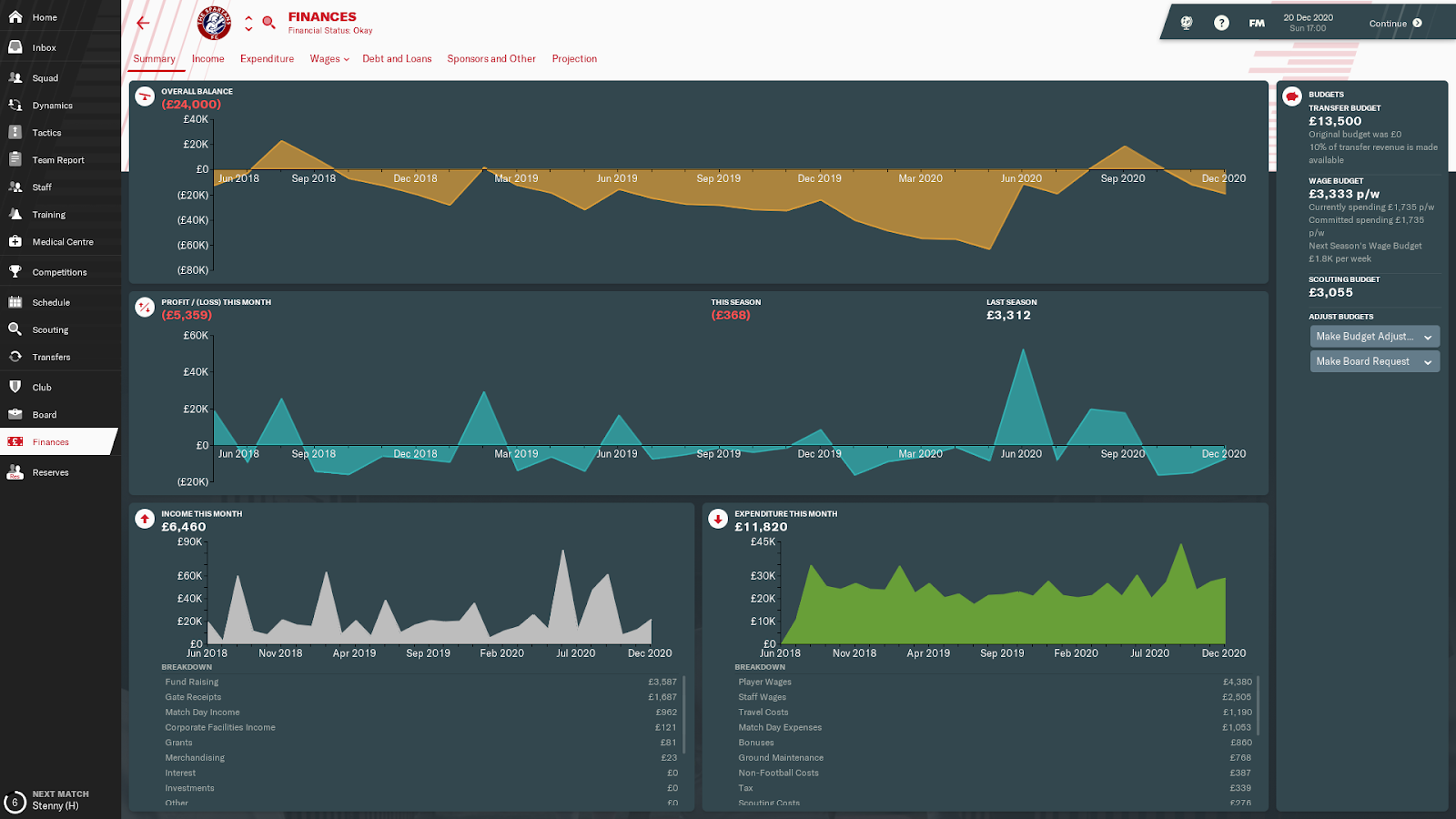
Task: Open the Club shield icon
Action: coord(15,387)
